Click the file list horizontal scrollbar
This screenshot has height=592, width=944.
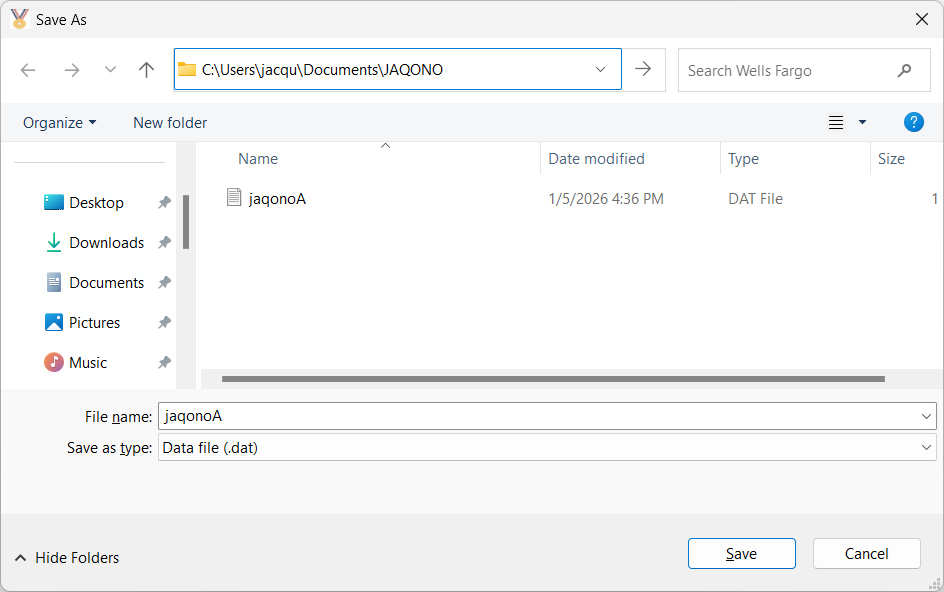553,379
